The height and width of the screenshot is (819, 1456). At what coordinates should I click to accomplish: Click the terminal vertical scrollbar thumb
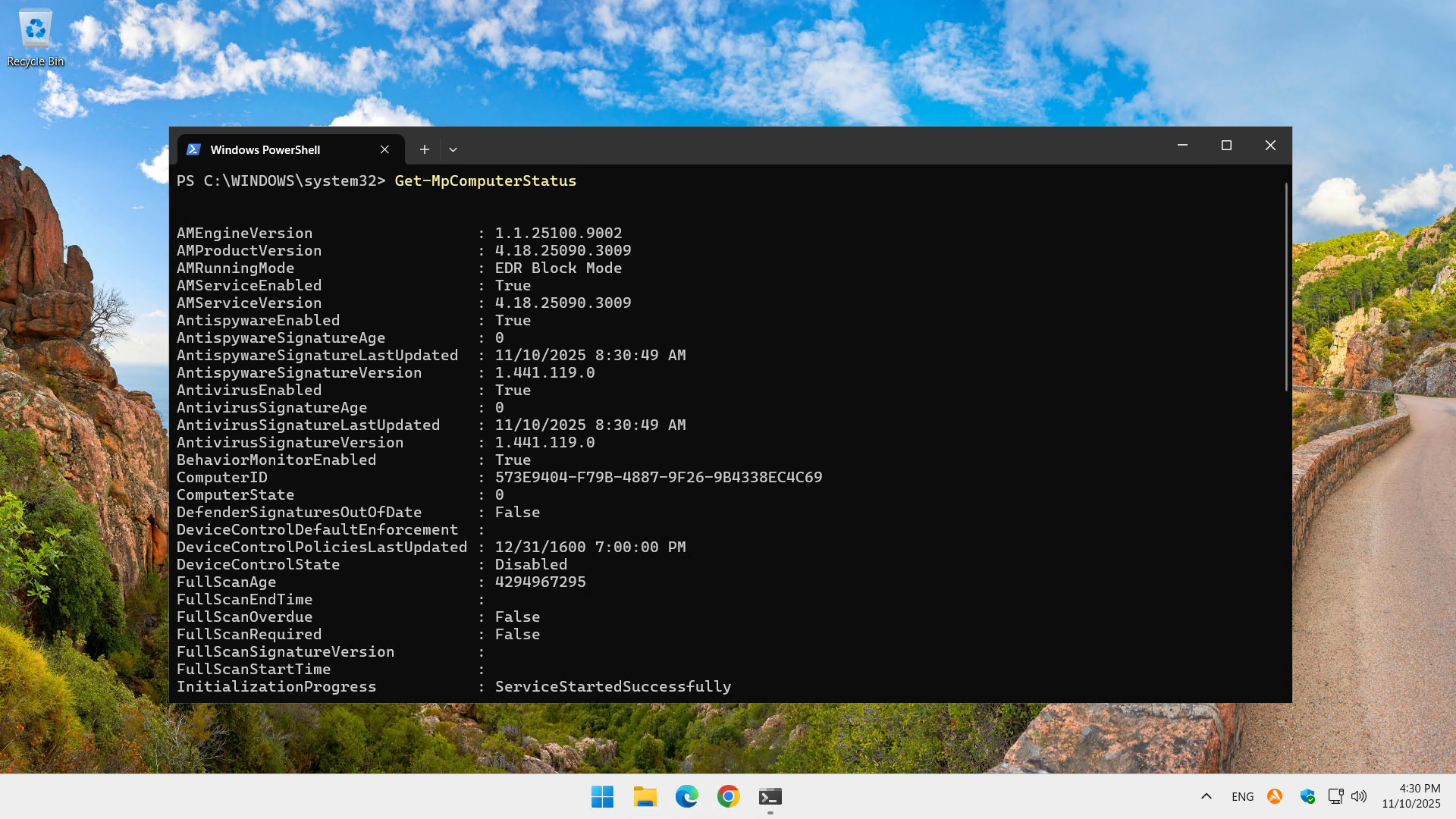click(1286, 288)
